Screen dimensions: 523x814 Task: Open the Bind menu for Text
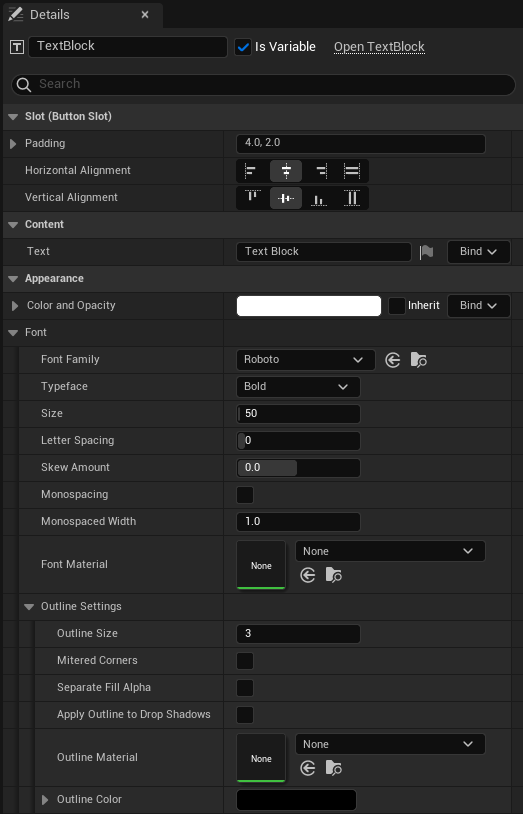click(478, 252)
